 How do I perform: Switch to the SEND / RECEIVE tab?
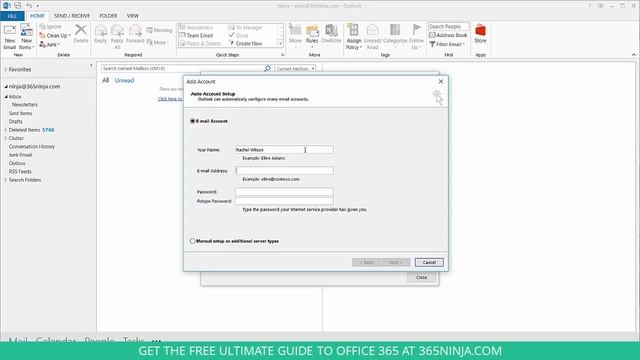72,16
